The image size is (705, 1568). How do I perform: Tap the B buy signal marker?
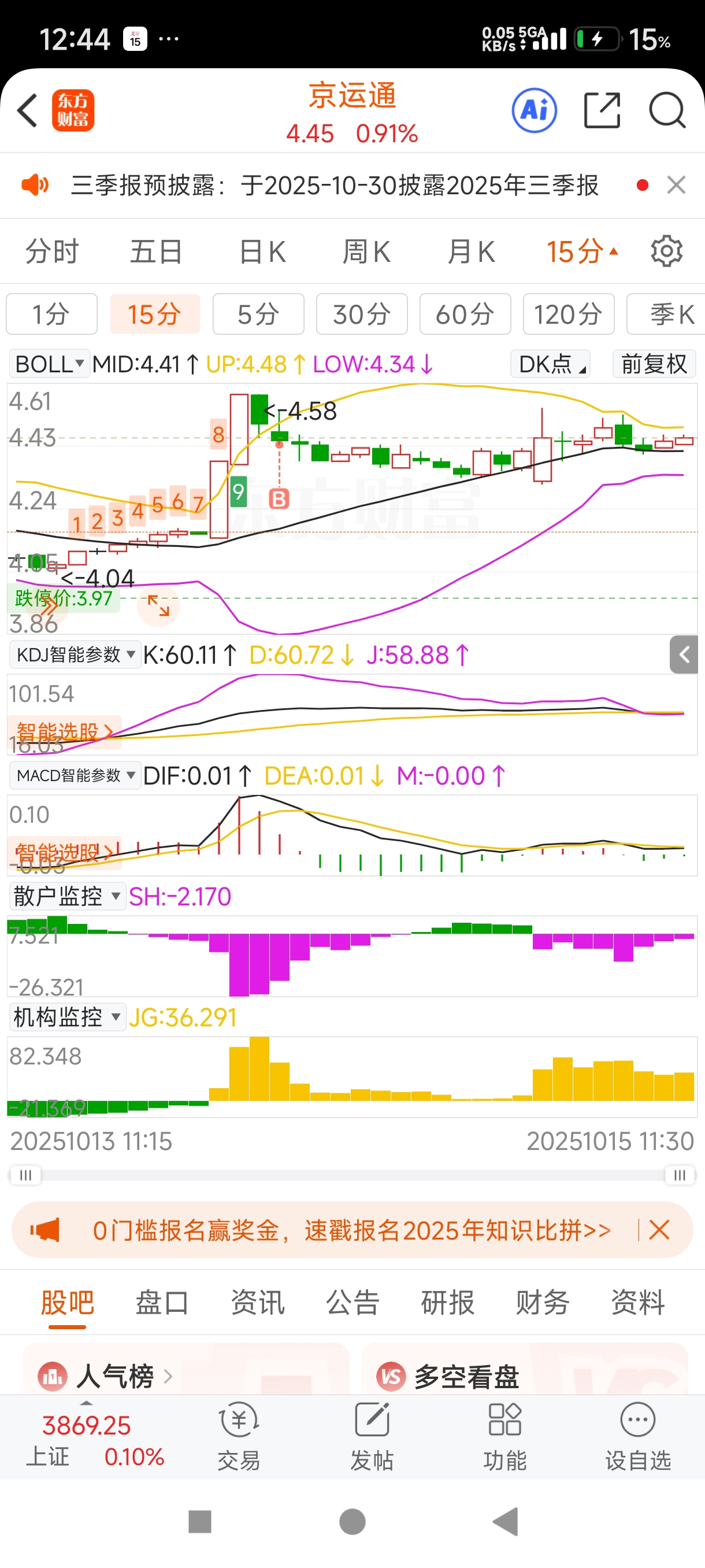point(279,499)
